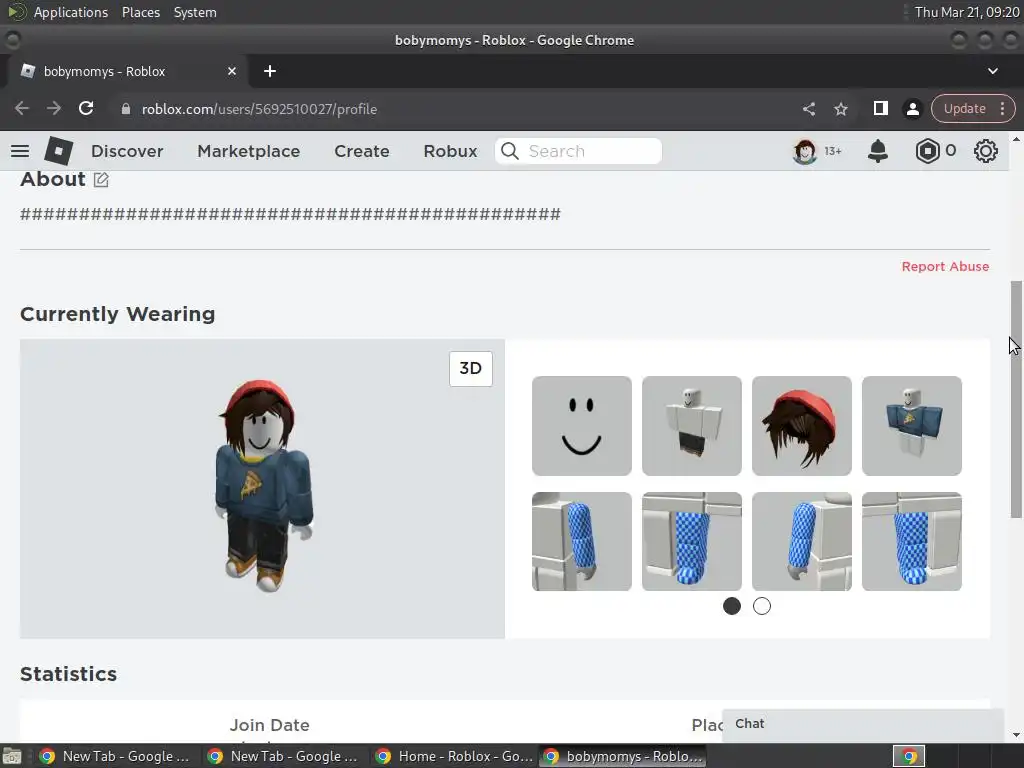Open Chrome three-dot menu
Image resolution: width=1024 pixels, height=768 pixels.
point(1002,108)
